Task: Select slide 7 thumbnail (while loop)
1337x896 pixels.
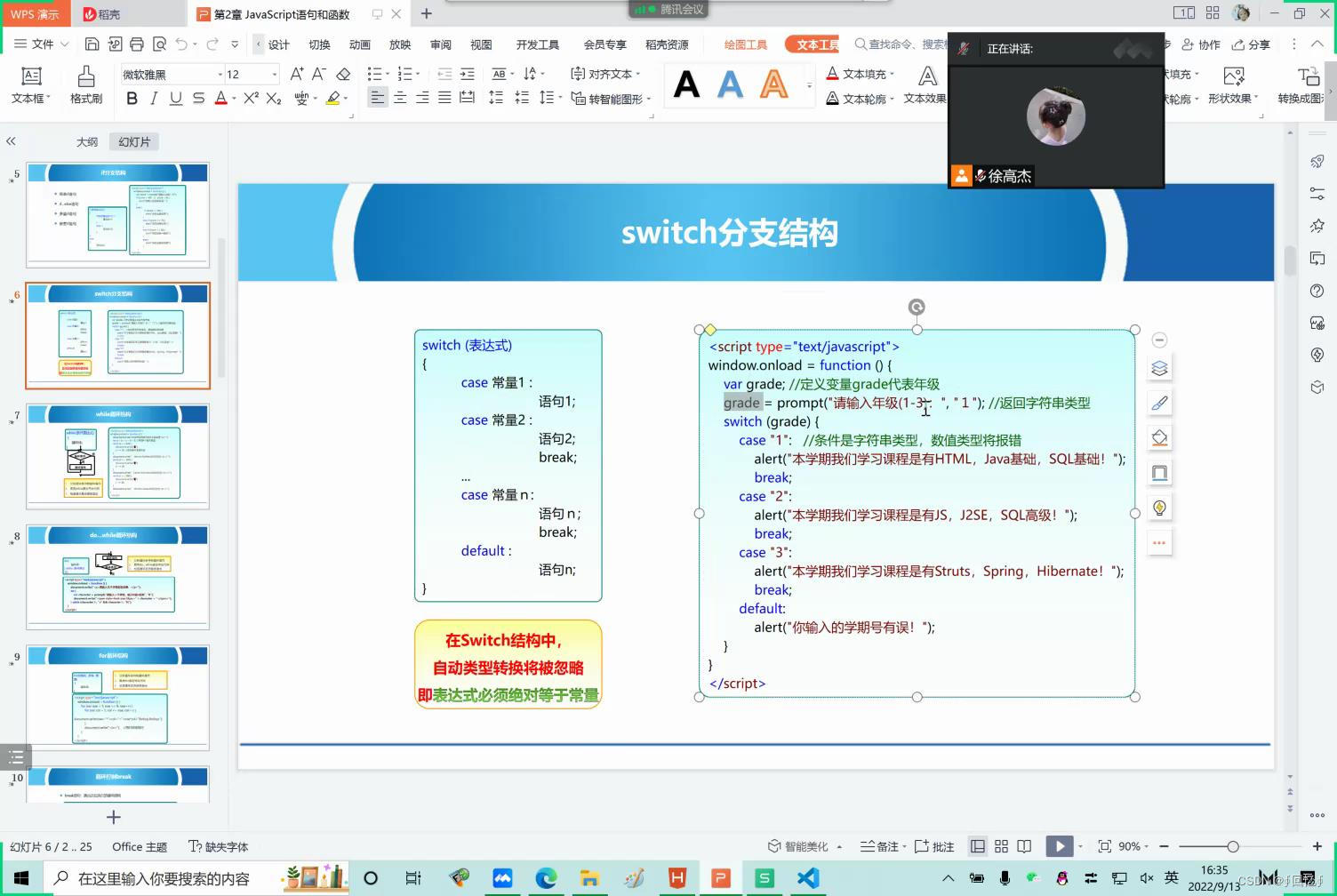Action: [117, 456]
